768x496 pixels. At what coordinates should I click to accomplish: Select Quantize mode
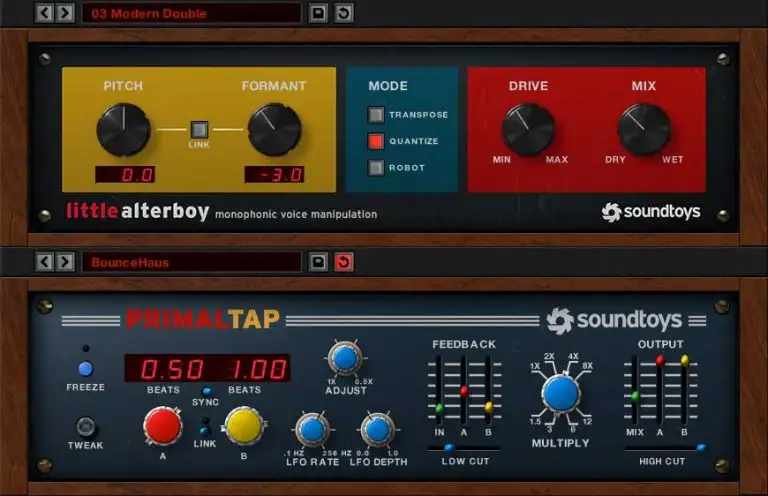[x=376, y=141]
